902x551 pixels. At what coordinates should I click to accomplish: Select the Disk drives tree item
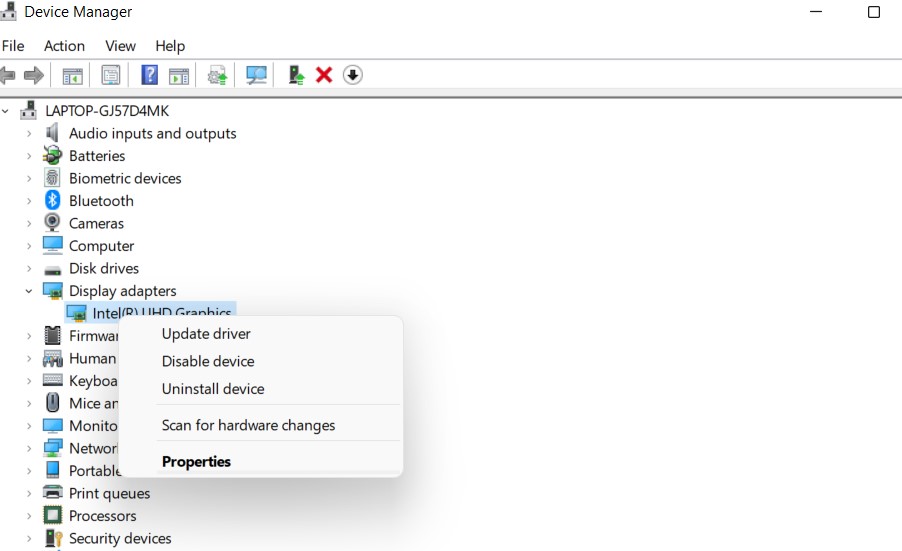click(104, 269)
